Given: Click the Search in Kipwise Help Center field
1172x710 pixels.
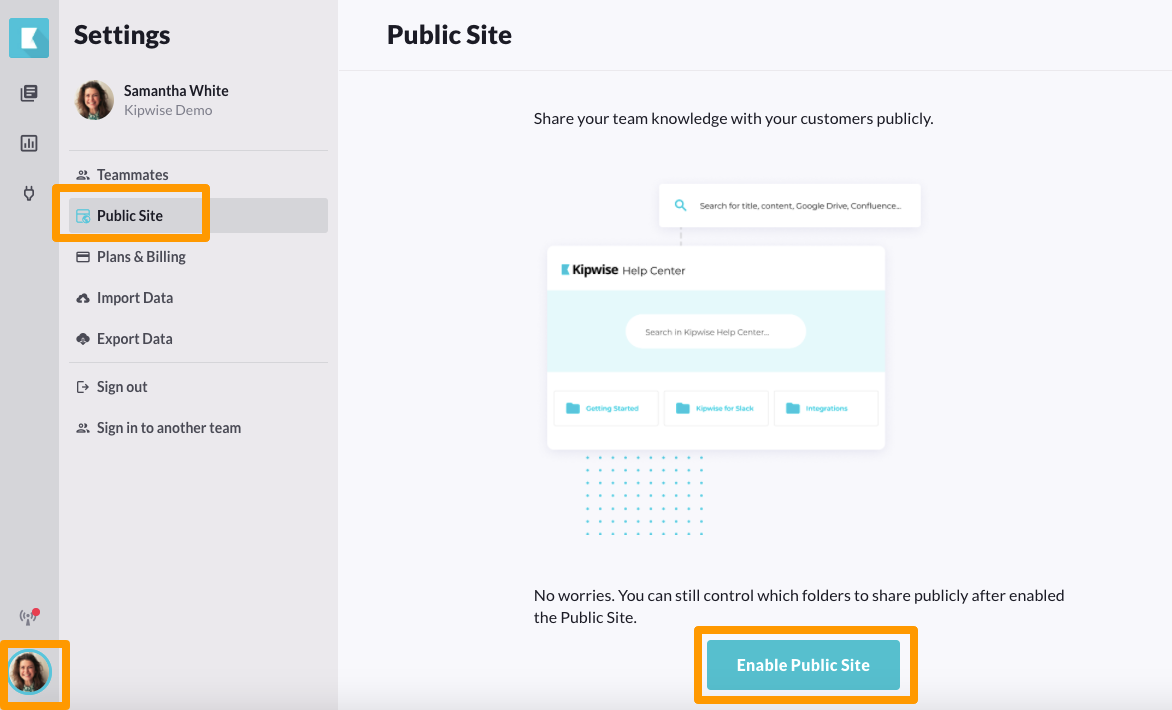Looking at the screenshot, I should click(715, 331).
